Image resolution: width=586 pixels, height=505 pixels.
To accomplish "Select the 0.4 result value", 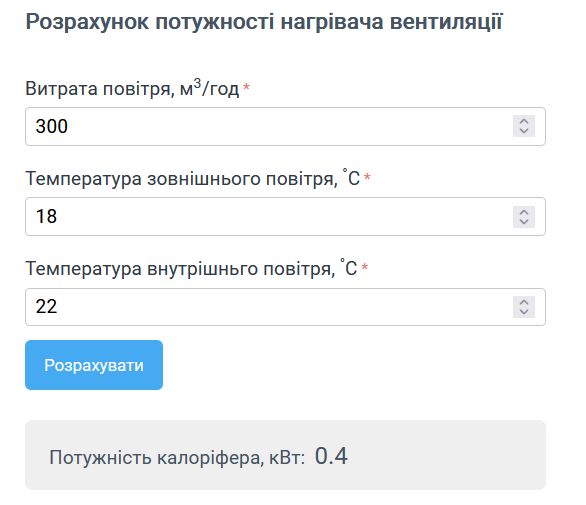I will click(331, 456).
